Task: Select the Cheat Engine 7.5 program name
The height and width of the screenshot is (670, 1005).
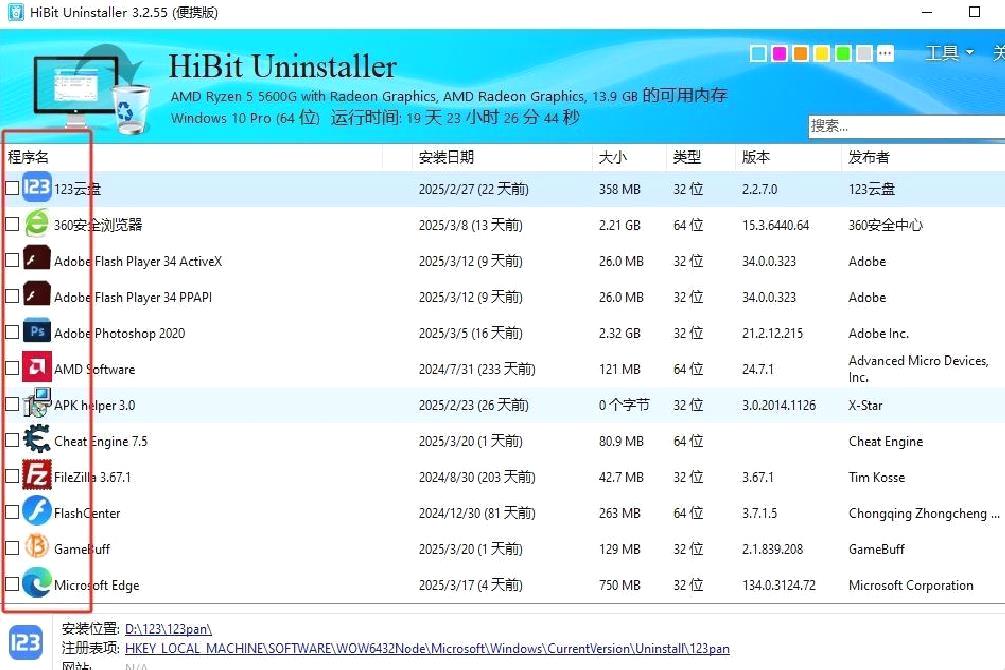Action: click(x=101, y=441)
